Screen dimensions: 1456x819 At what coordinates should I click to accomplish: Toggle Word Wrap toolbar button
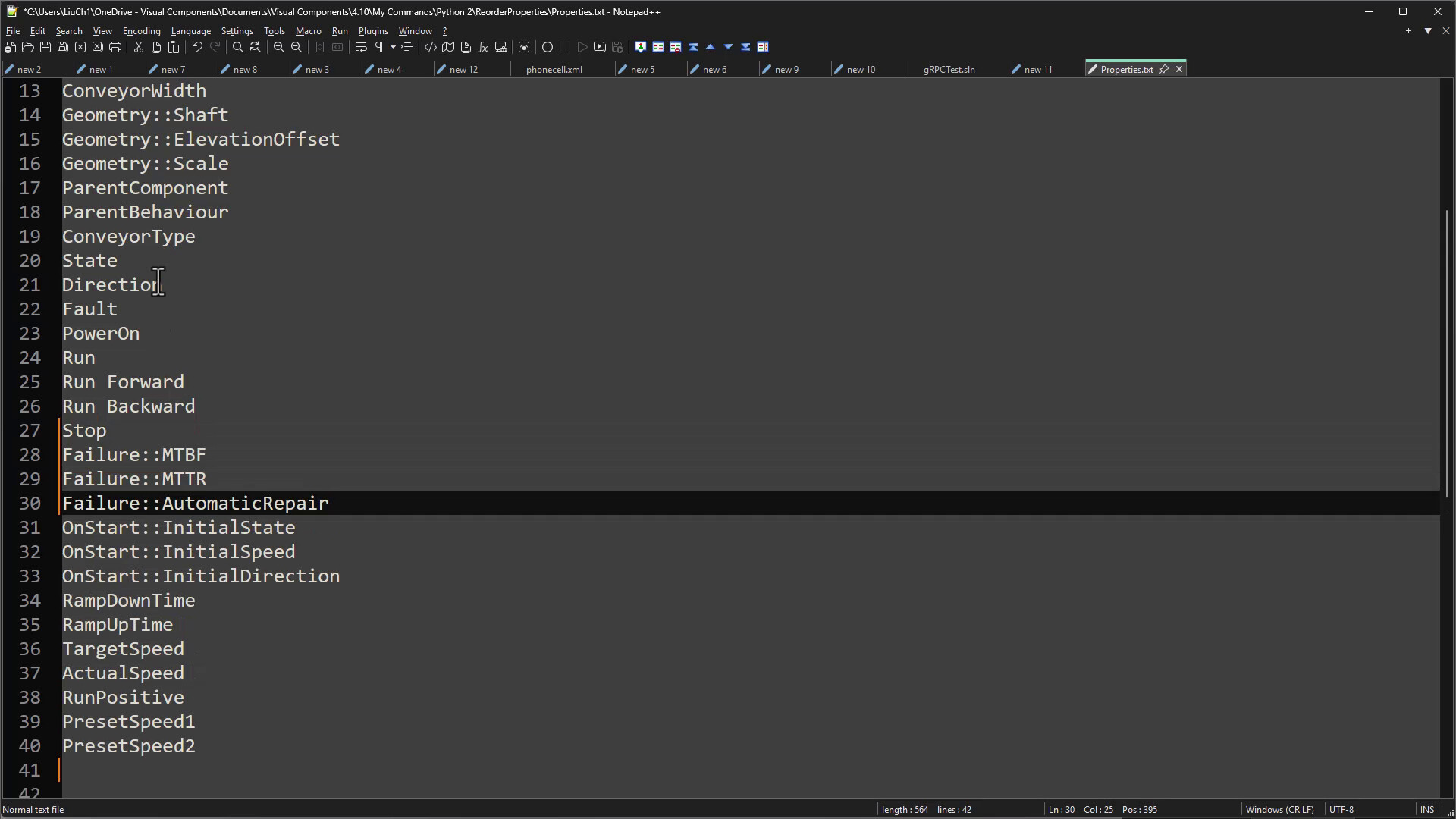tap(361, 47)
